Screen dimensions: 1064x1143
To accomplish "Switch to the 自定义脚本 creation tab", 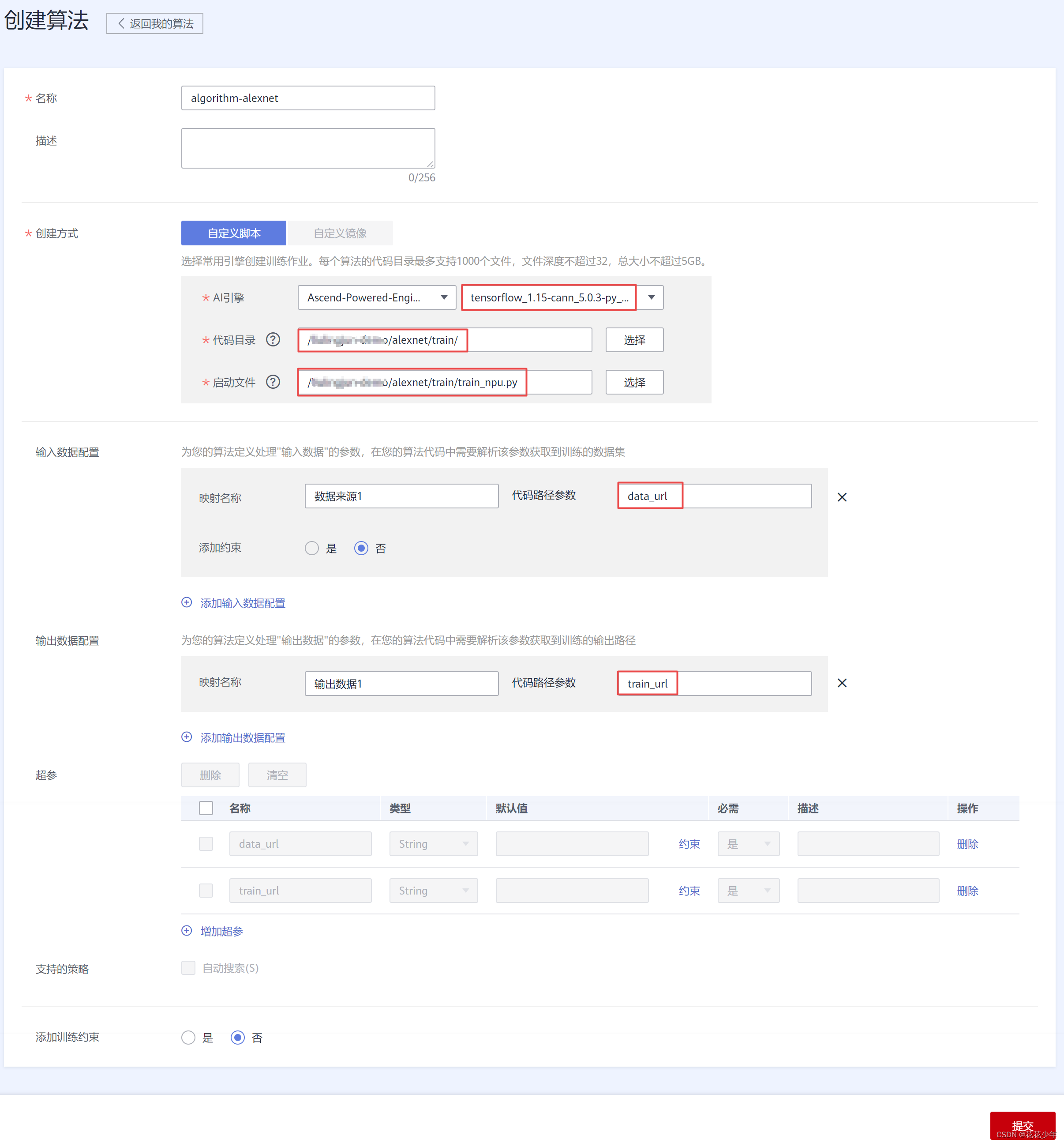I will point(233,233).
